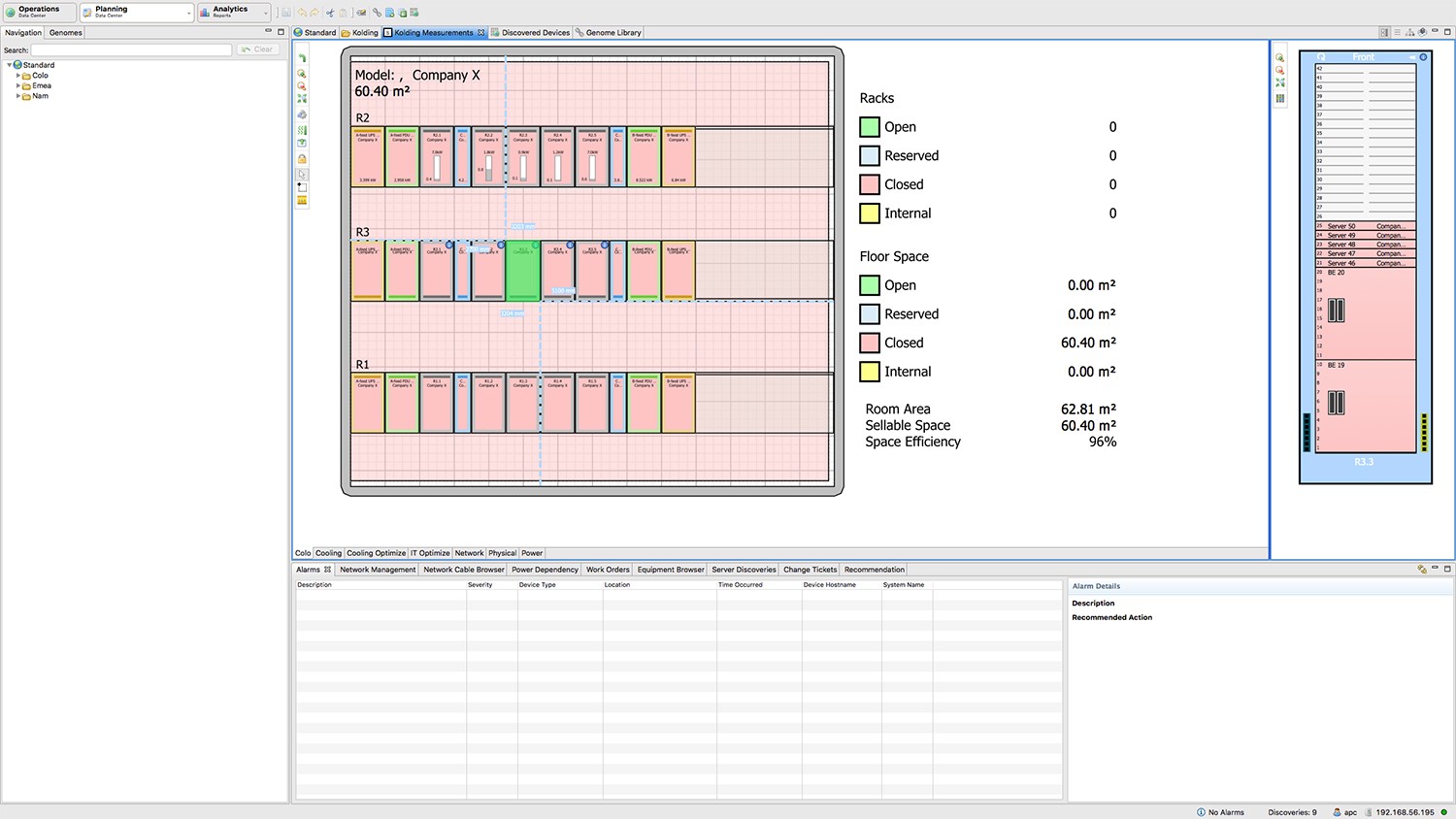Click the Clear search button

258,49
